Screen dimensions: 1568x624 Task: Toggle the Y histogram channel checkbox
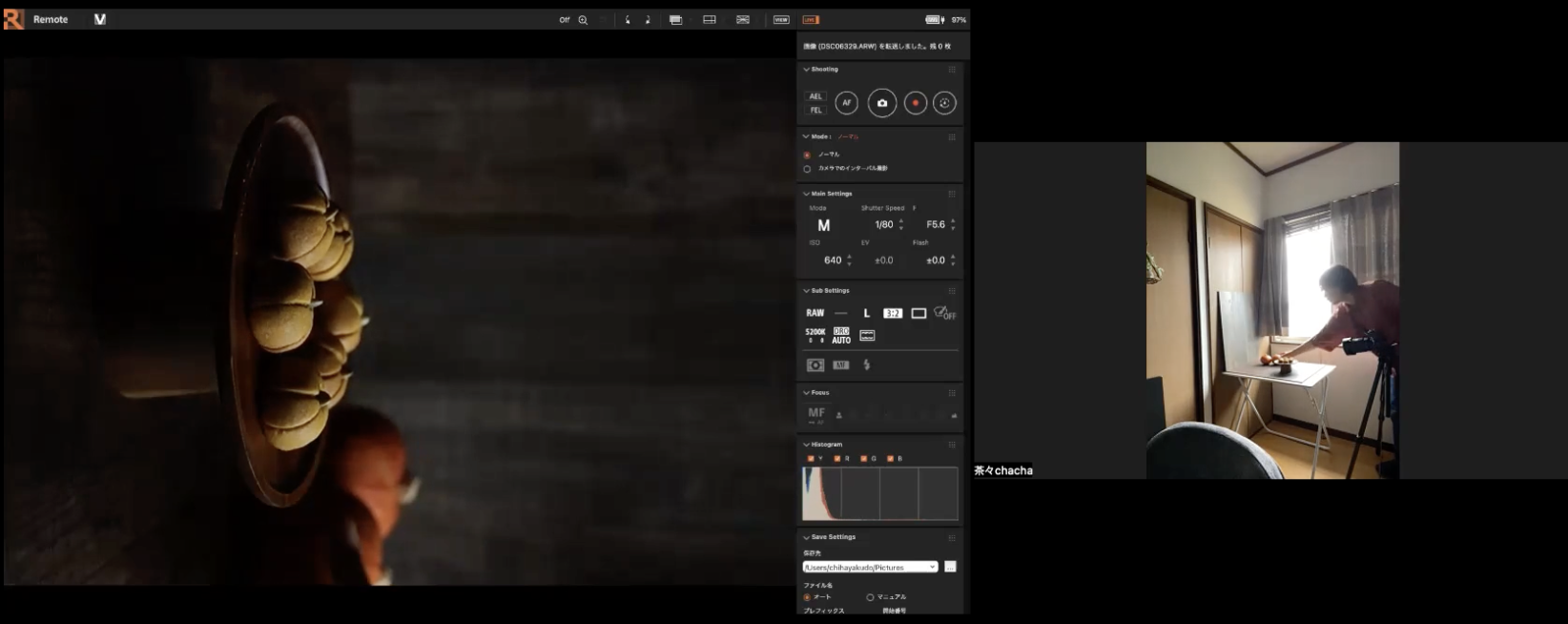tap(811, 459)
